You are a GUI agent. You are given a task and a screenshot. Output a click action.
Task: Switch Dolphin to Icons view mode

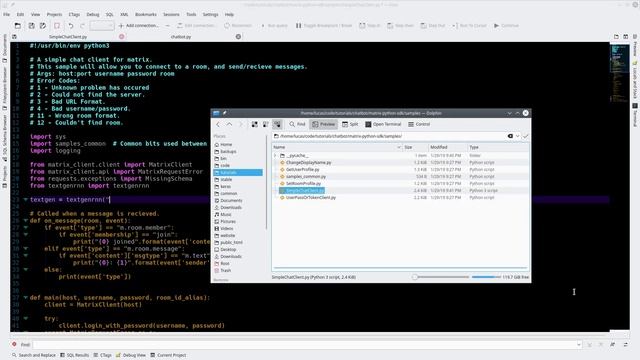point(254,124)
